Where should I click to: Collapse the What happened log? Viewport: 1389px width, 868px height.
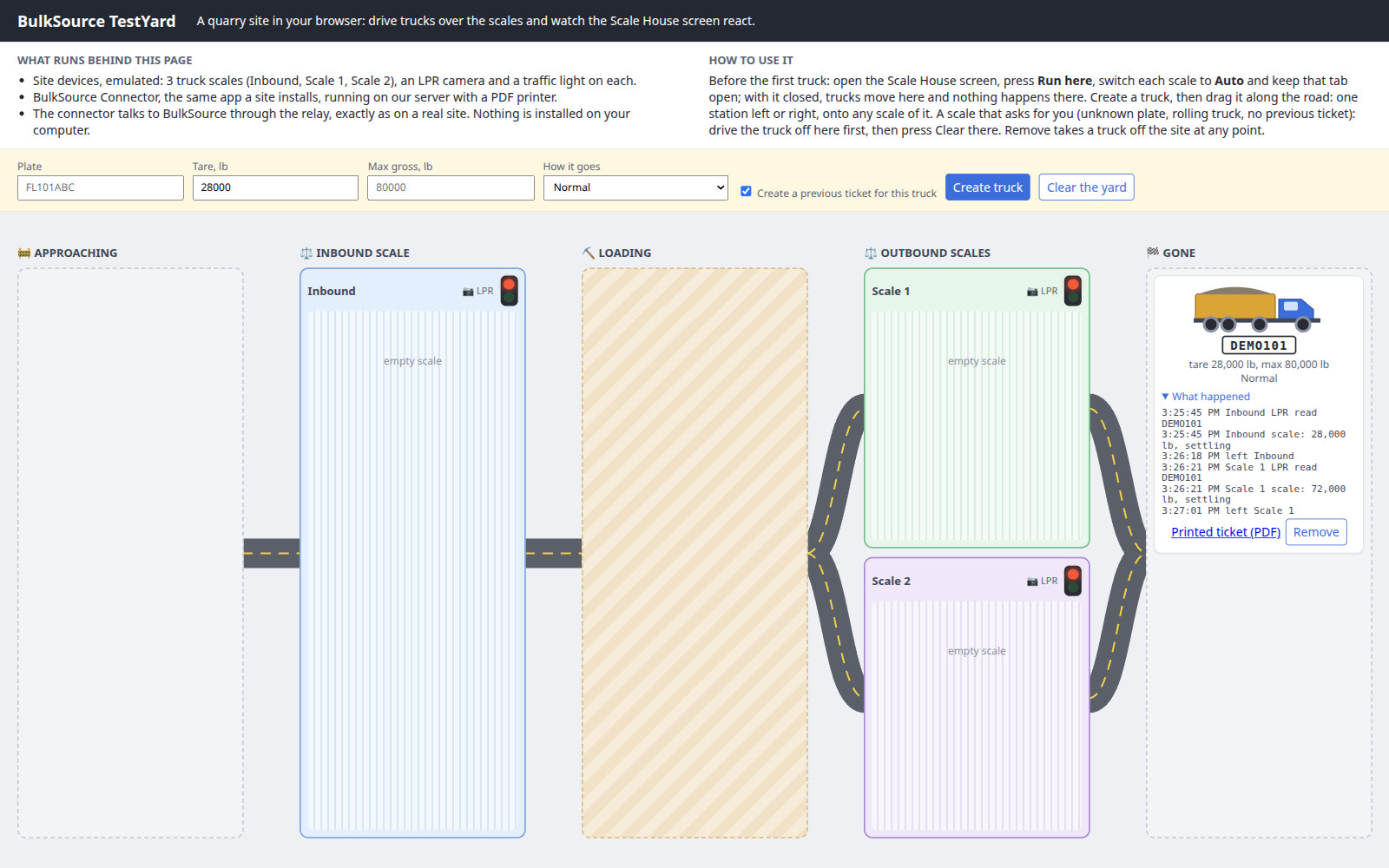[x=1206, y=397]
